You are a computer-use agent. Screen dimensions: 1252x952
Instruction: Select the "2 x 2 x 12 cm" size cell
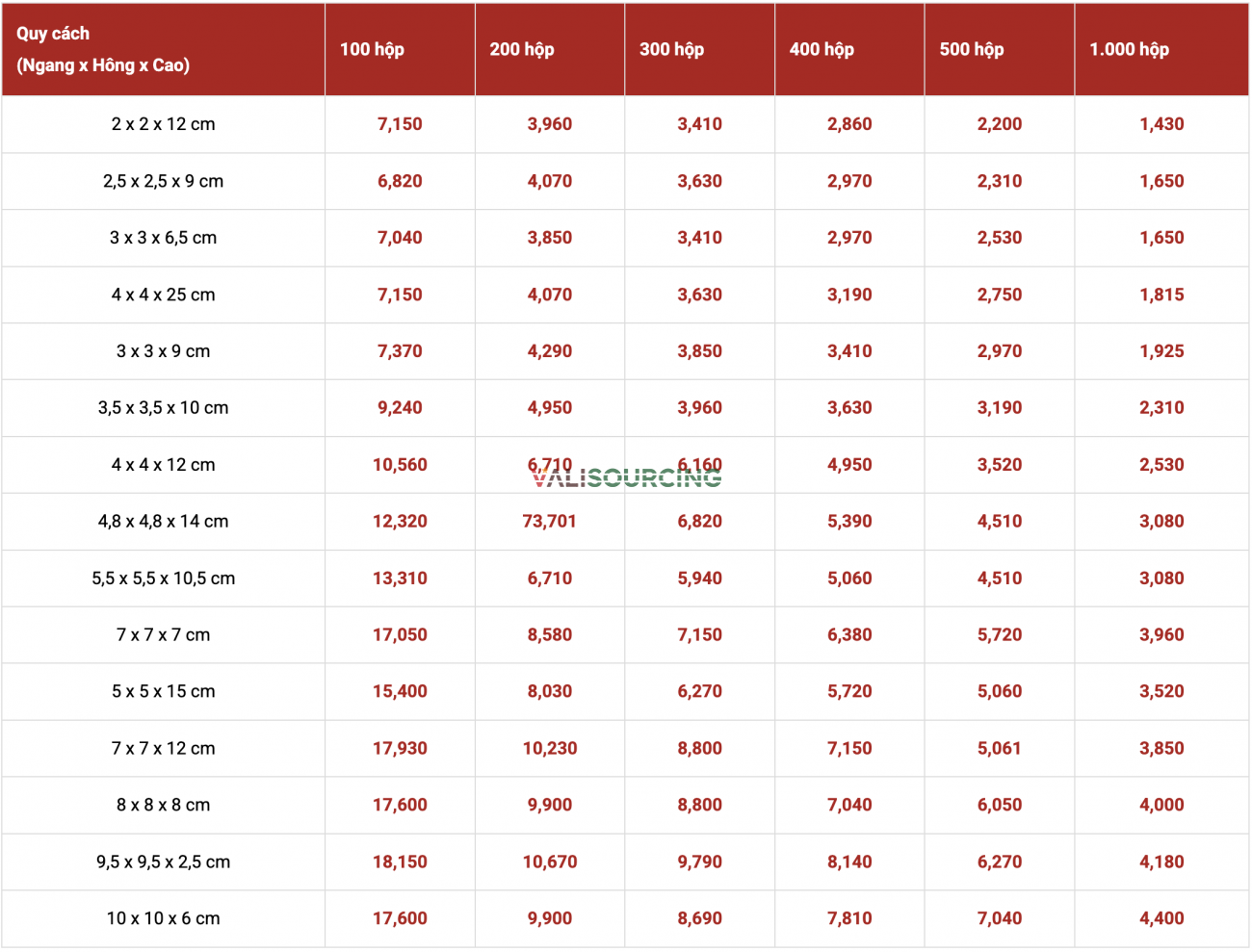pyautogui.click(x=163, y=124)
